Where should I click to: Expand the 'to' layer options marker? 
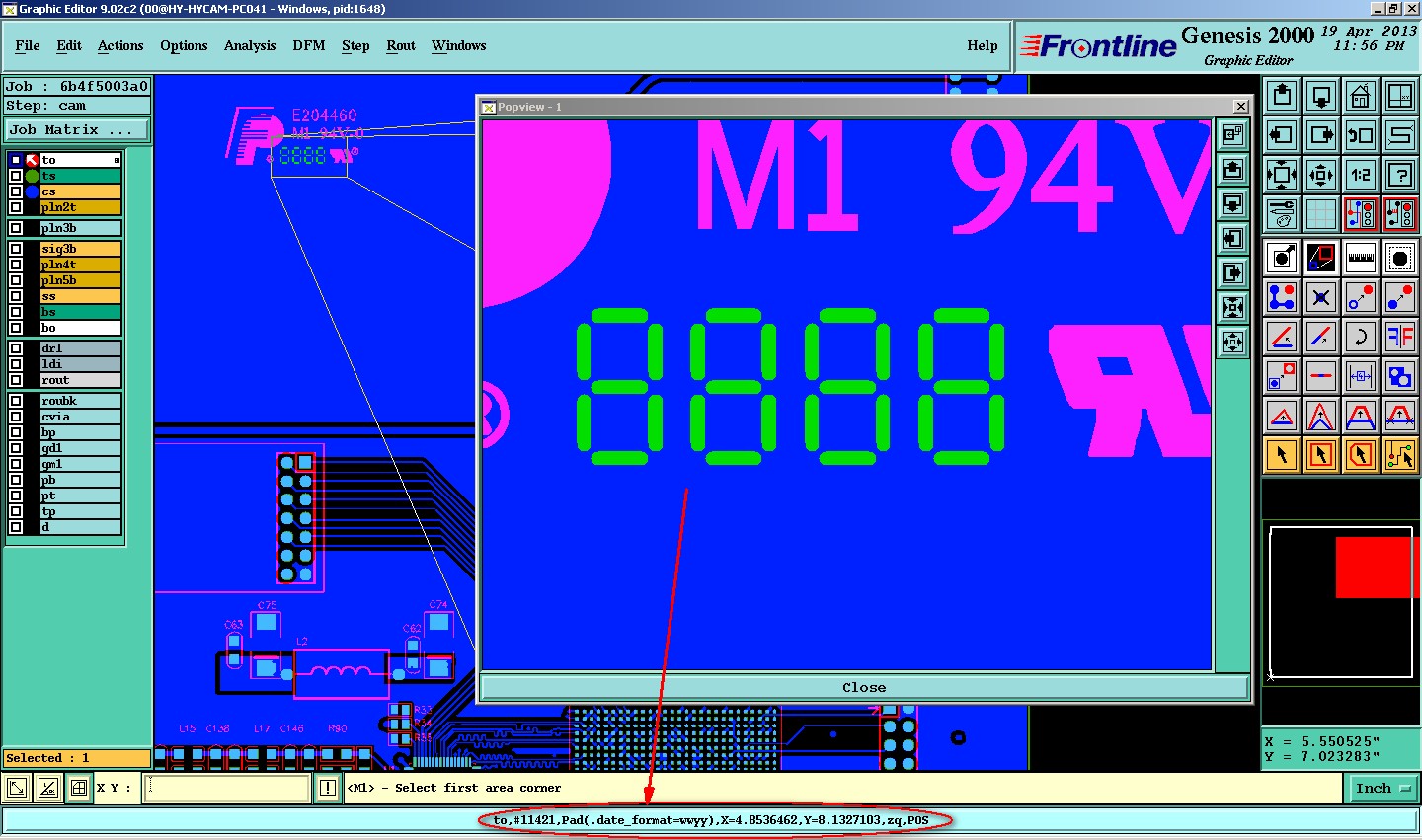117,160
